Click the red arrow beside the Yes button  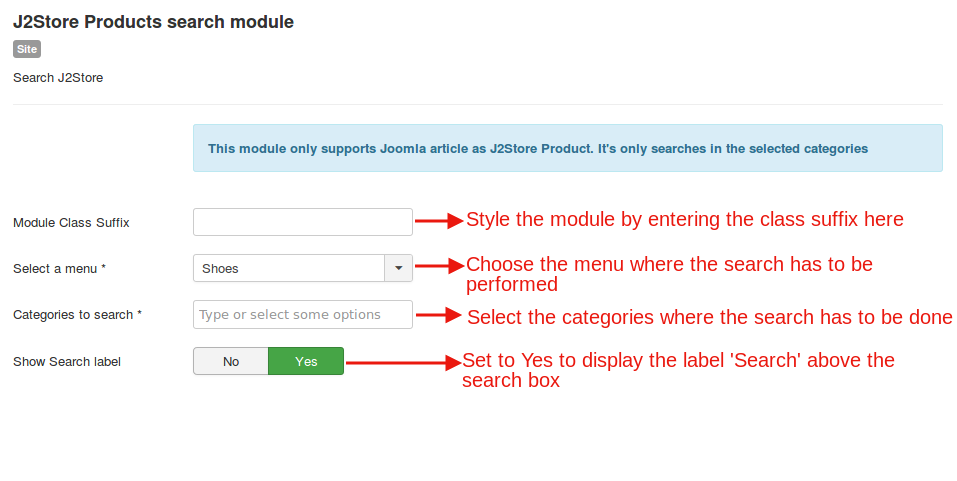402,362
